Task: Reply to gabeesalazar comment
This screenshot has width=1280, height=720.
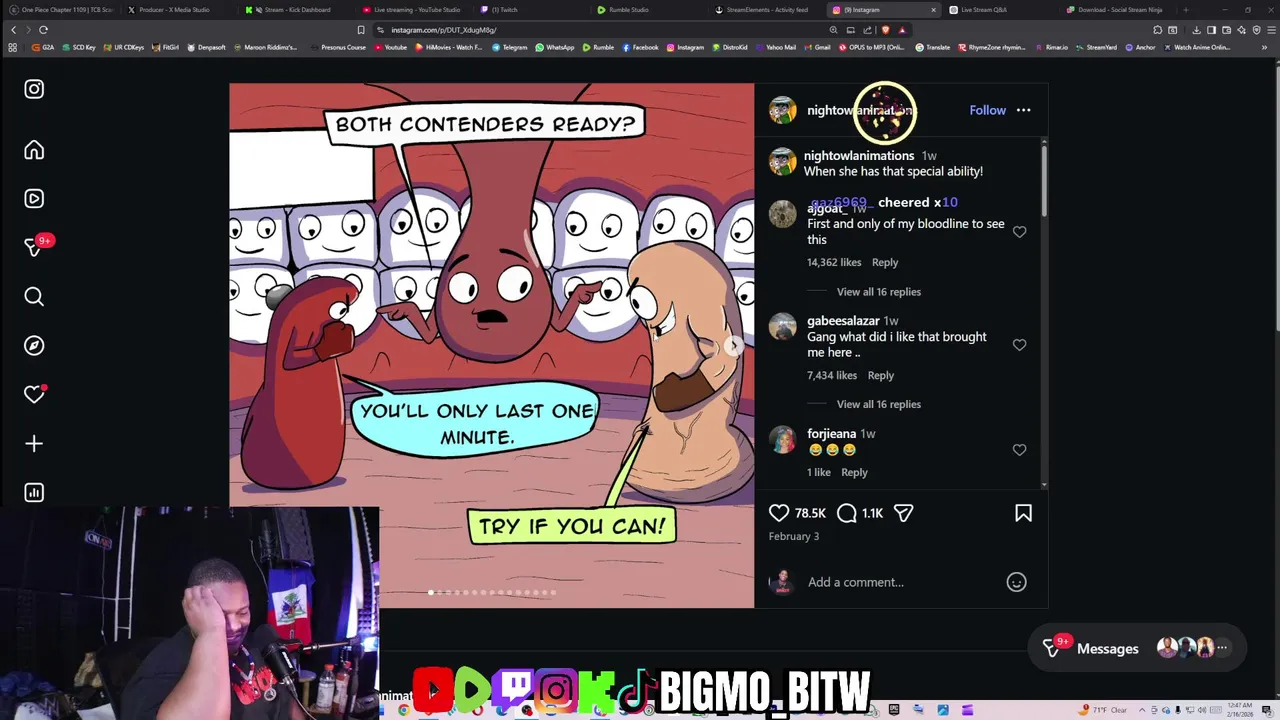Action: 881,375
